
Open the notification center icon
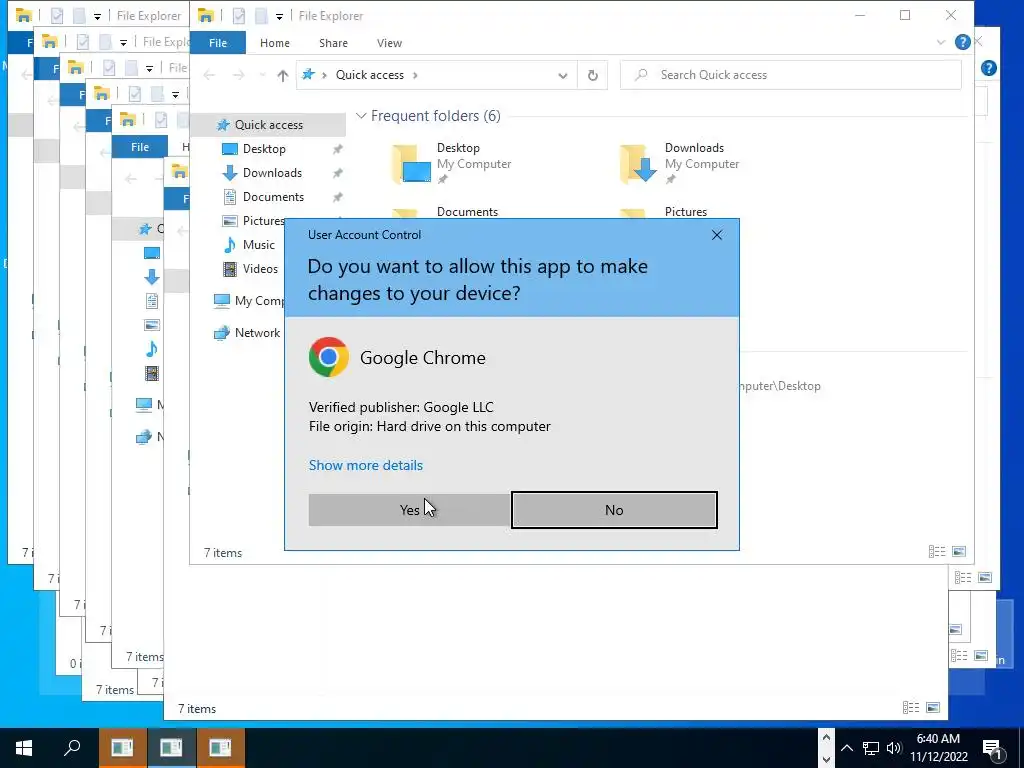(993, 749)
